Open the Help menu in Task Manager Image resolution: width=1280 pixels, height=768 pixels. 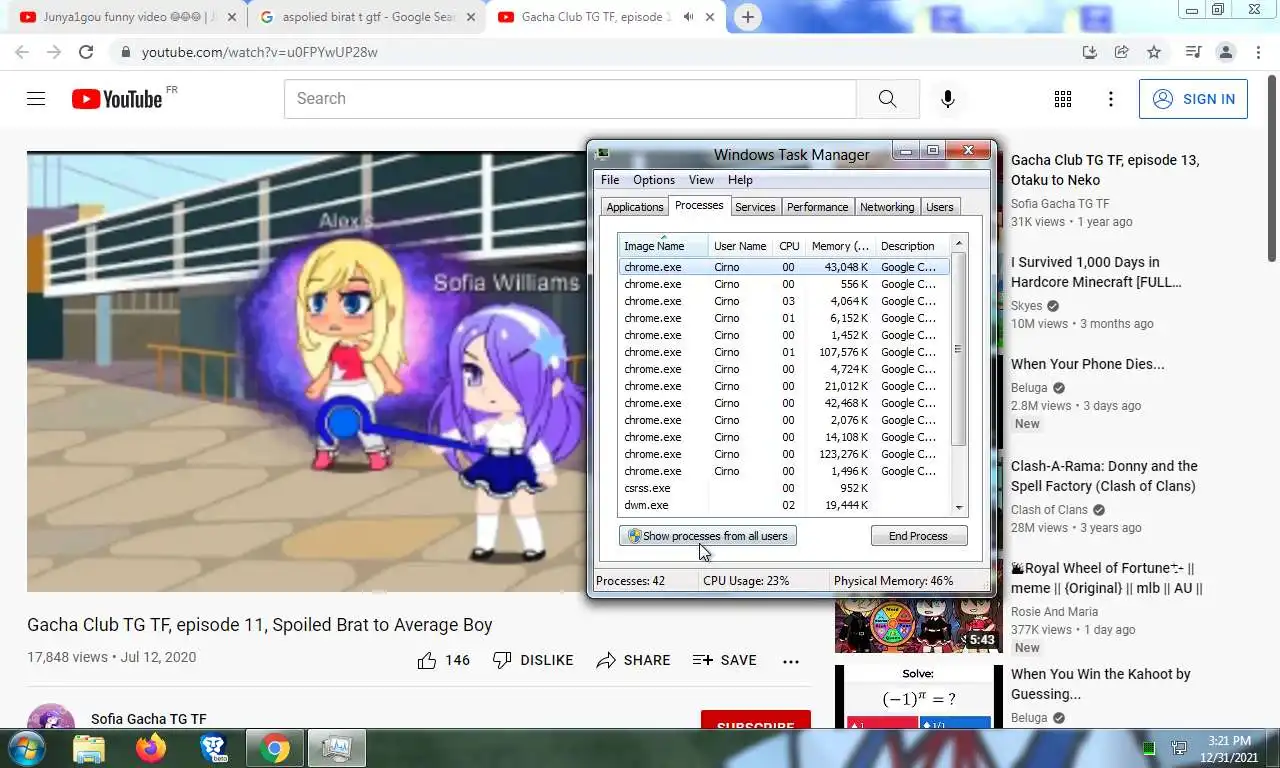coord(740,180)
